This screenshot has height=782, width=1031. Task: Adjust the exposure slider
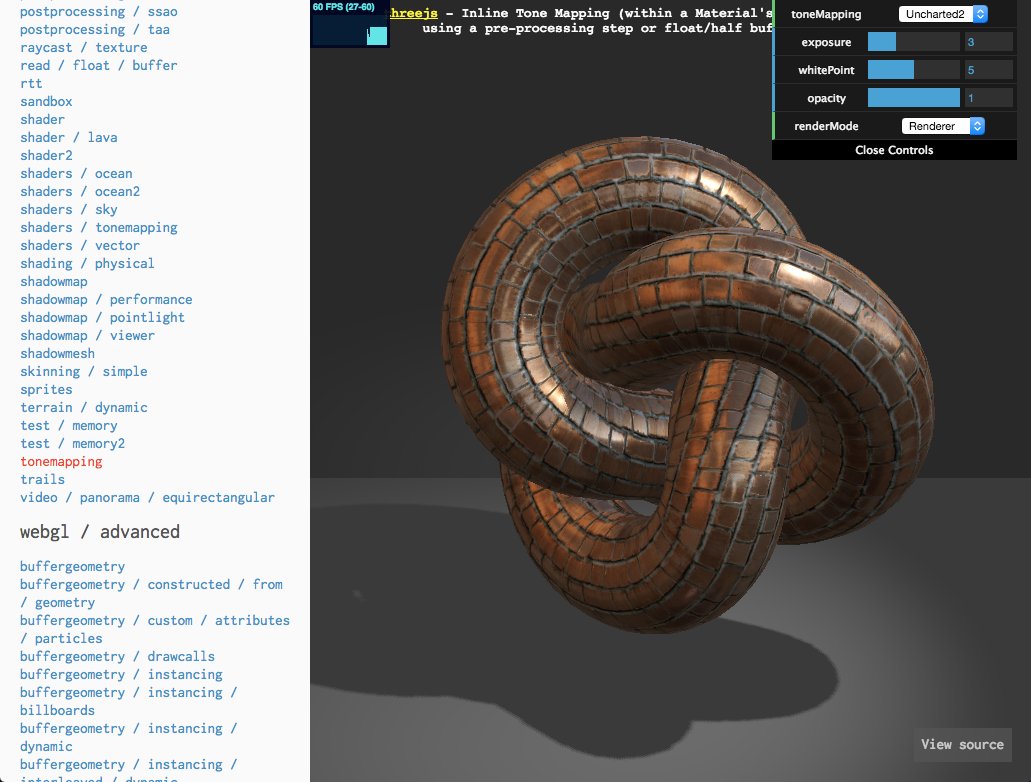point(913,42)
